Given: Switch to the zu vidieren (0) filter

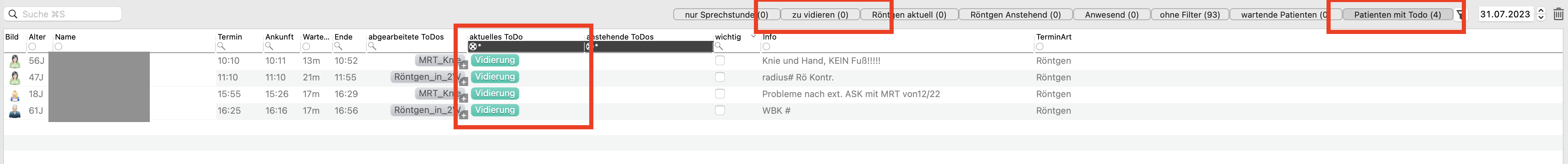Looking at the screenshot, I should point(820,15).
